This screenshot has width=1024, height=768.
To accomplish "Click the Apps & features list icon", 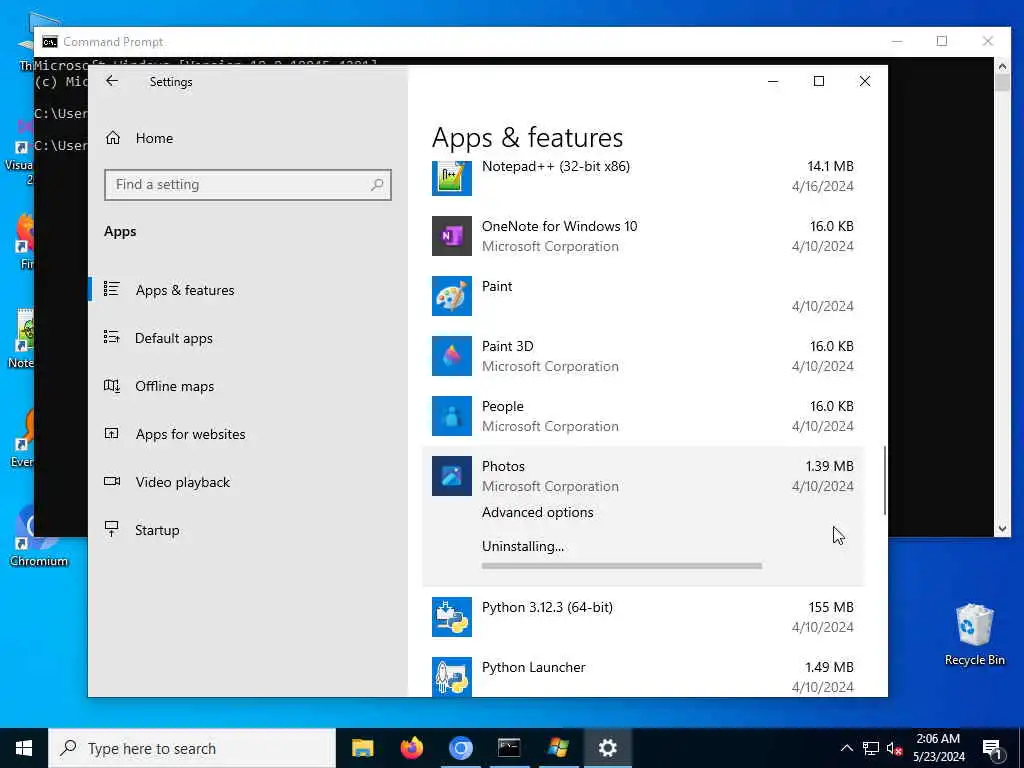I will pos(112,289).
